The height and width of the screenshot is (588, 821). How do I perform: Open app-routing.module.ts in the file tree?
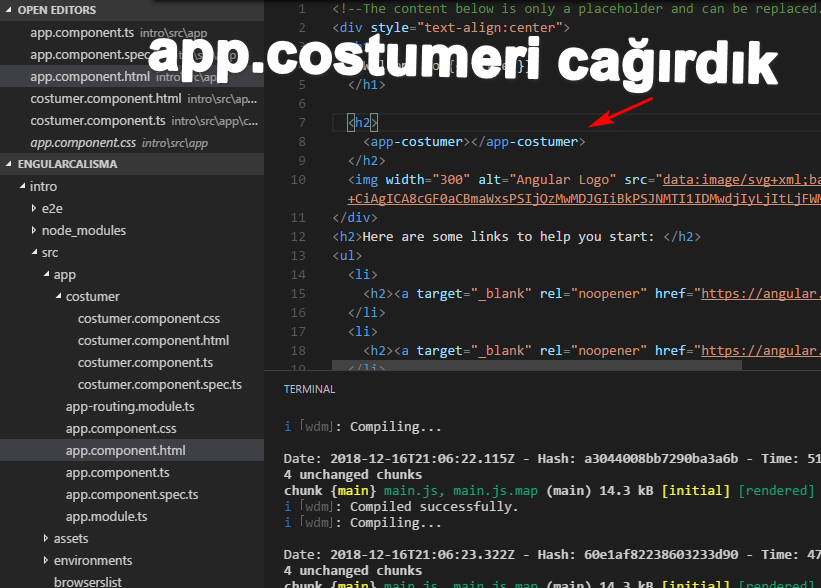coord(130,406)
